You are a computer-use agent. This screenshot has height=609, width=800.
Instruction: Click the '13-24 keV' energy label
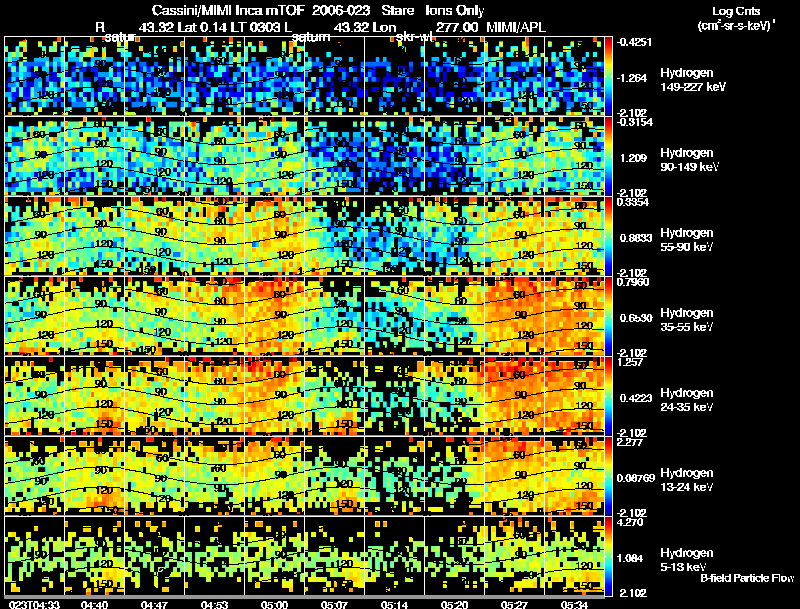pos(687,487)
